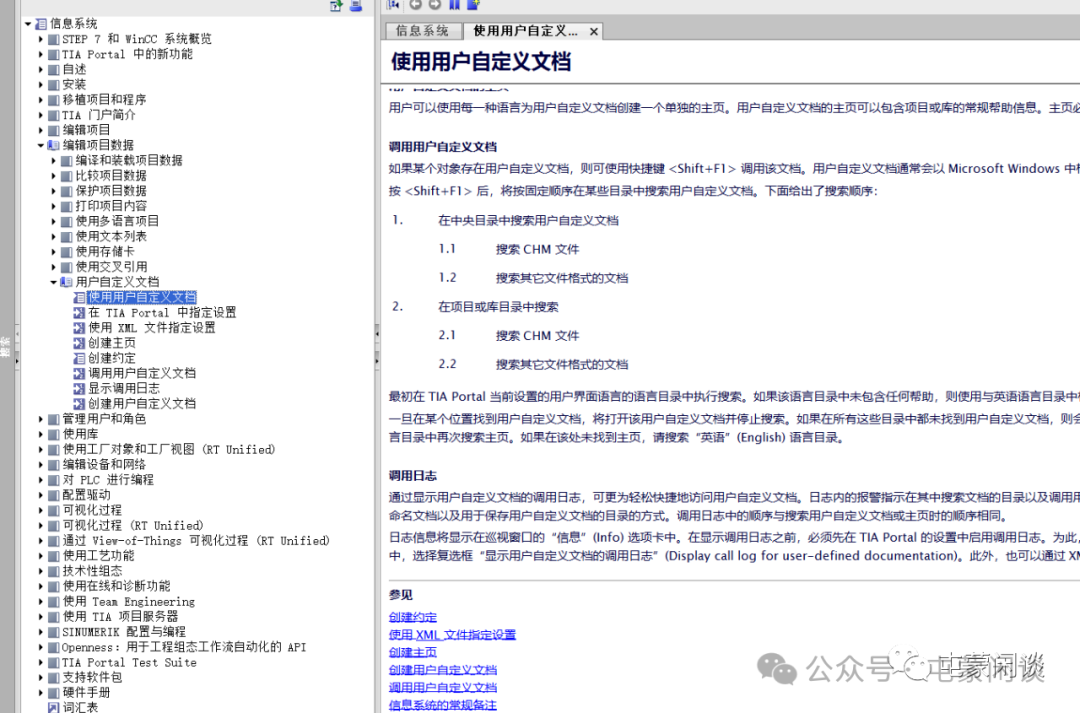The width and height of the screenshot is (1080, 713).
Task: Select 比较项目数据 in the tree
Action: tap(111, 176)
